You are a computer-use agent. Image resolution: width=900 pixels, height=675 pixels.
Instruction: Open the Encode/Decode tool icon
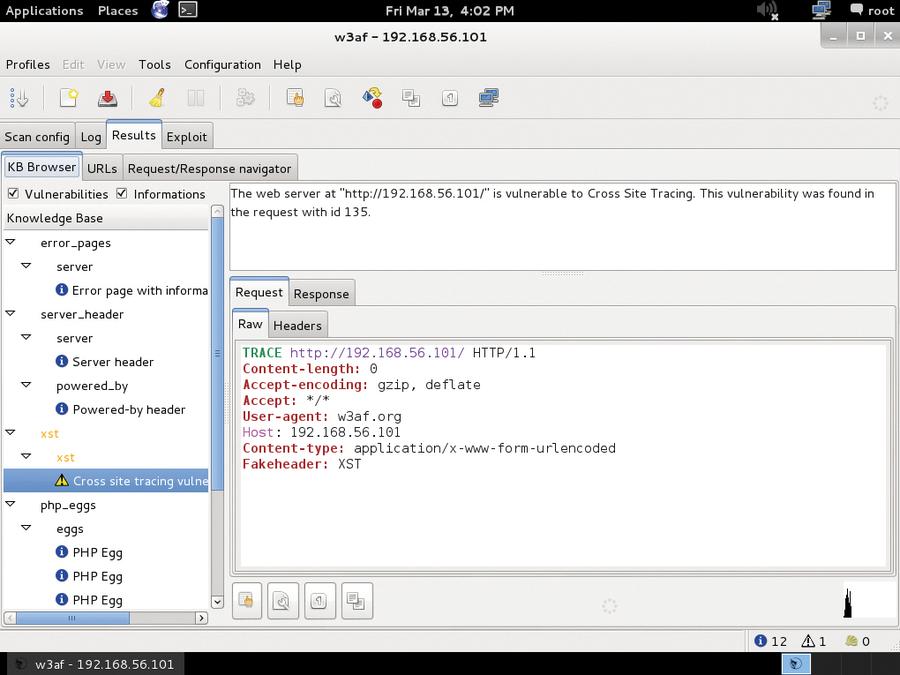pos(373,98)
